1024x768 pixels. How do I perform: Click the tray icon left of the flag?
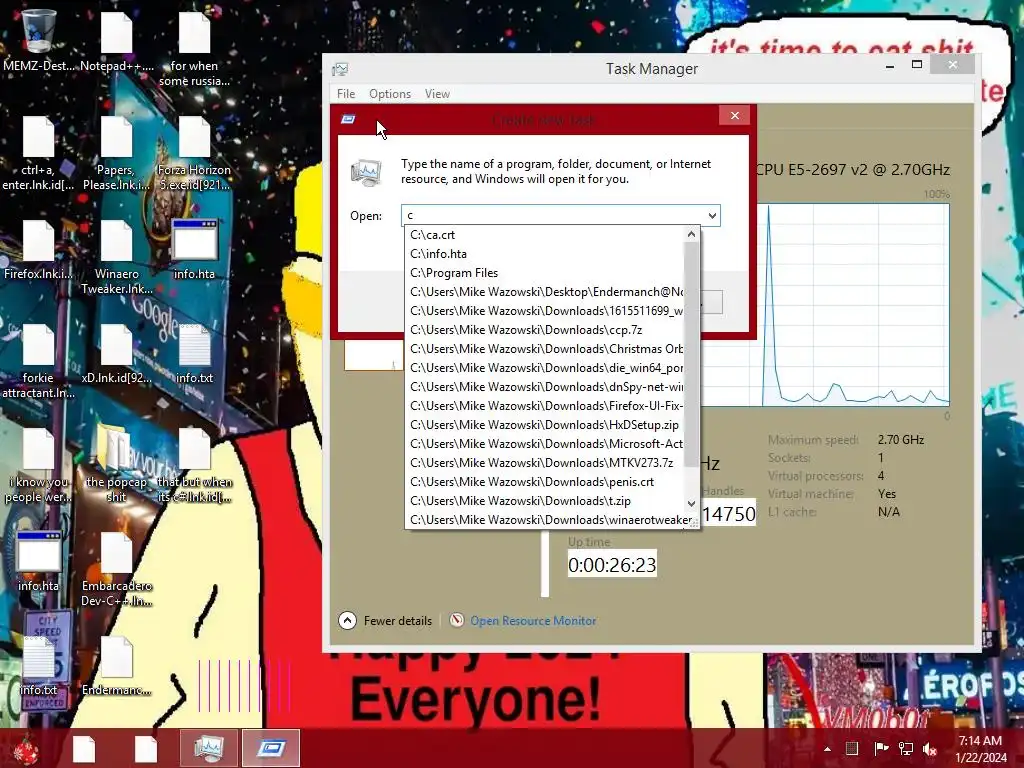pos(852,748)
